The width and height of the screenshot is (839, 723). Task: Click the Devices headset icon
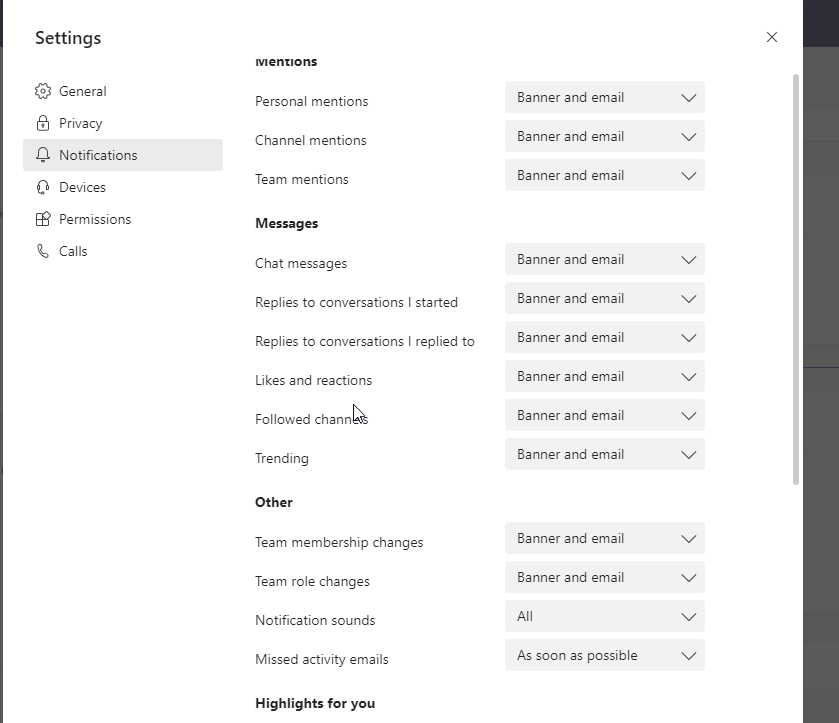pos(42,187)
